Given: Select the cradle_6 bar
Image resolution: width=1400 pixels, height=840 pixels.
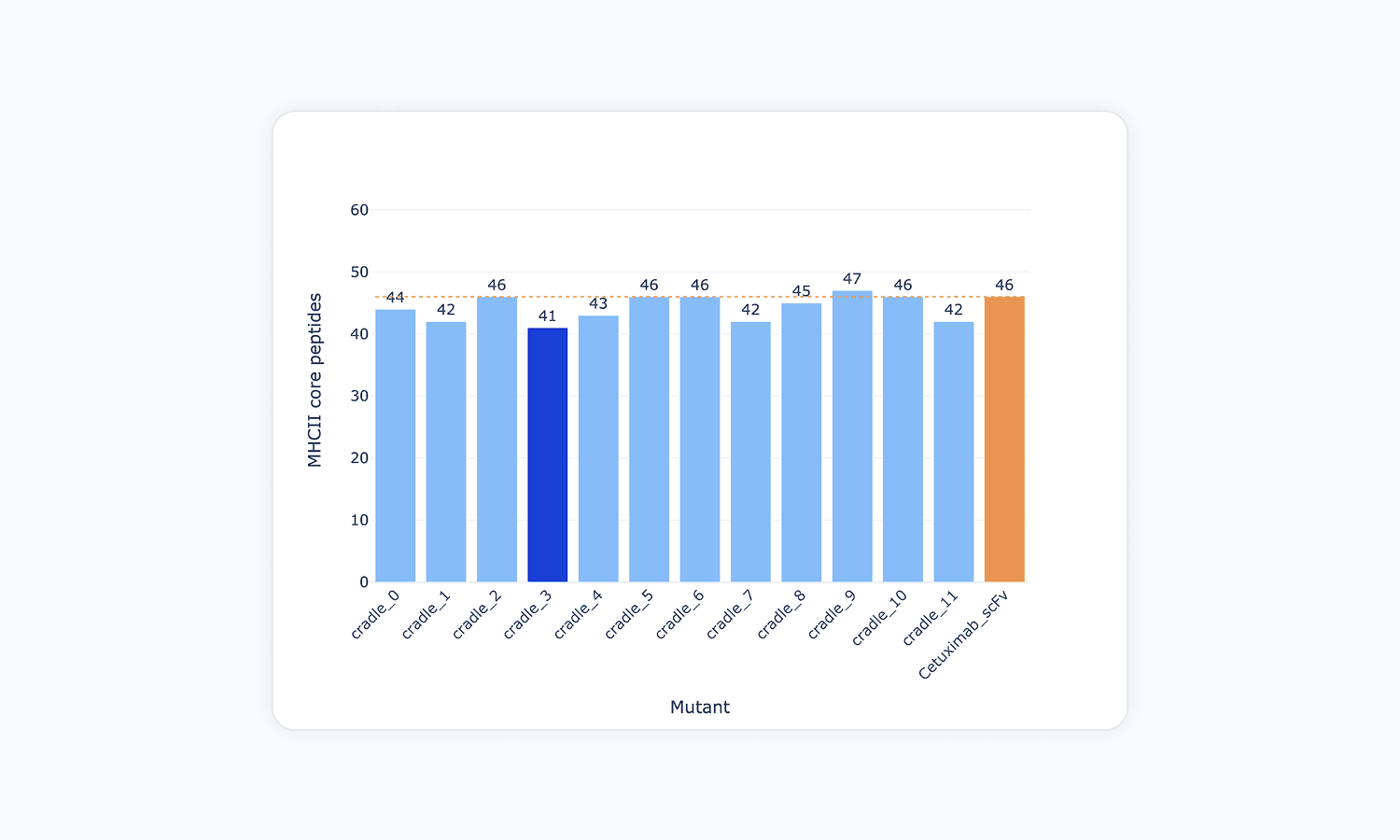Looking at the screenshot, I should click(700, 439).
